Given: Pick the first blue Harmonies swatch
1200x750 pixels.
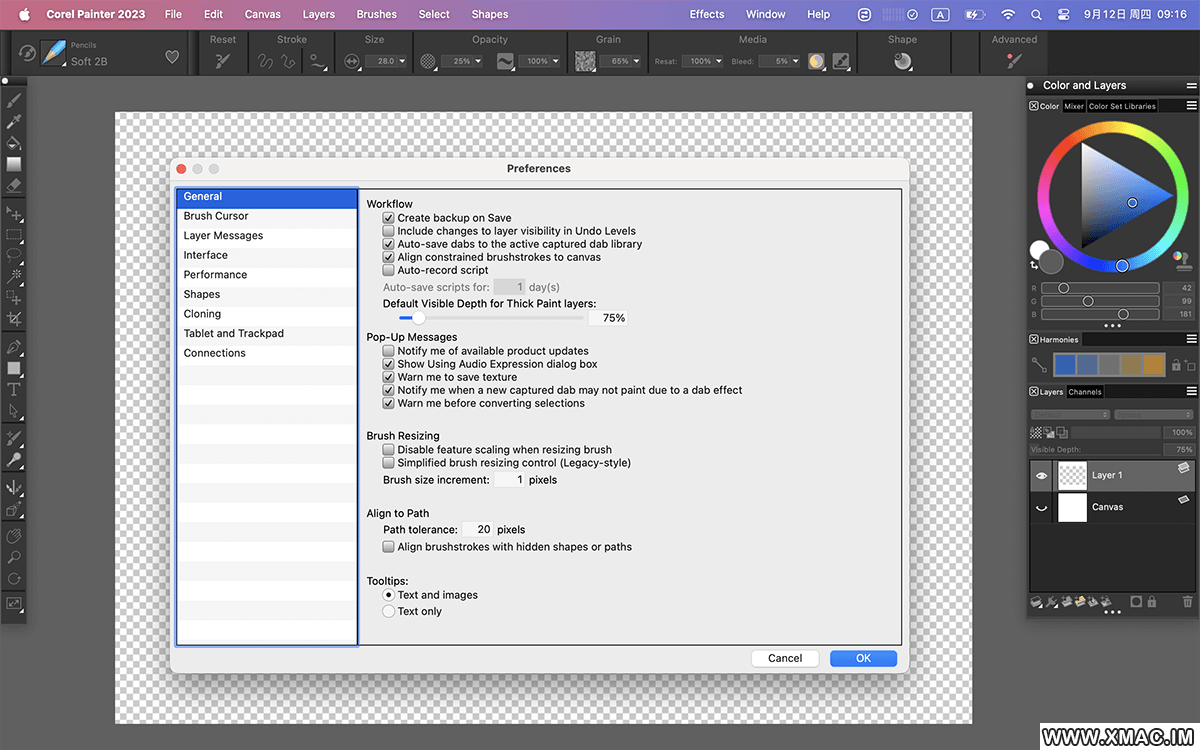Looking at the screenshot, I should click(x=1065, y=365).
